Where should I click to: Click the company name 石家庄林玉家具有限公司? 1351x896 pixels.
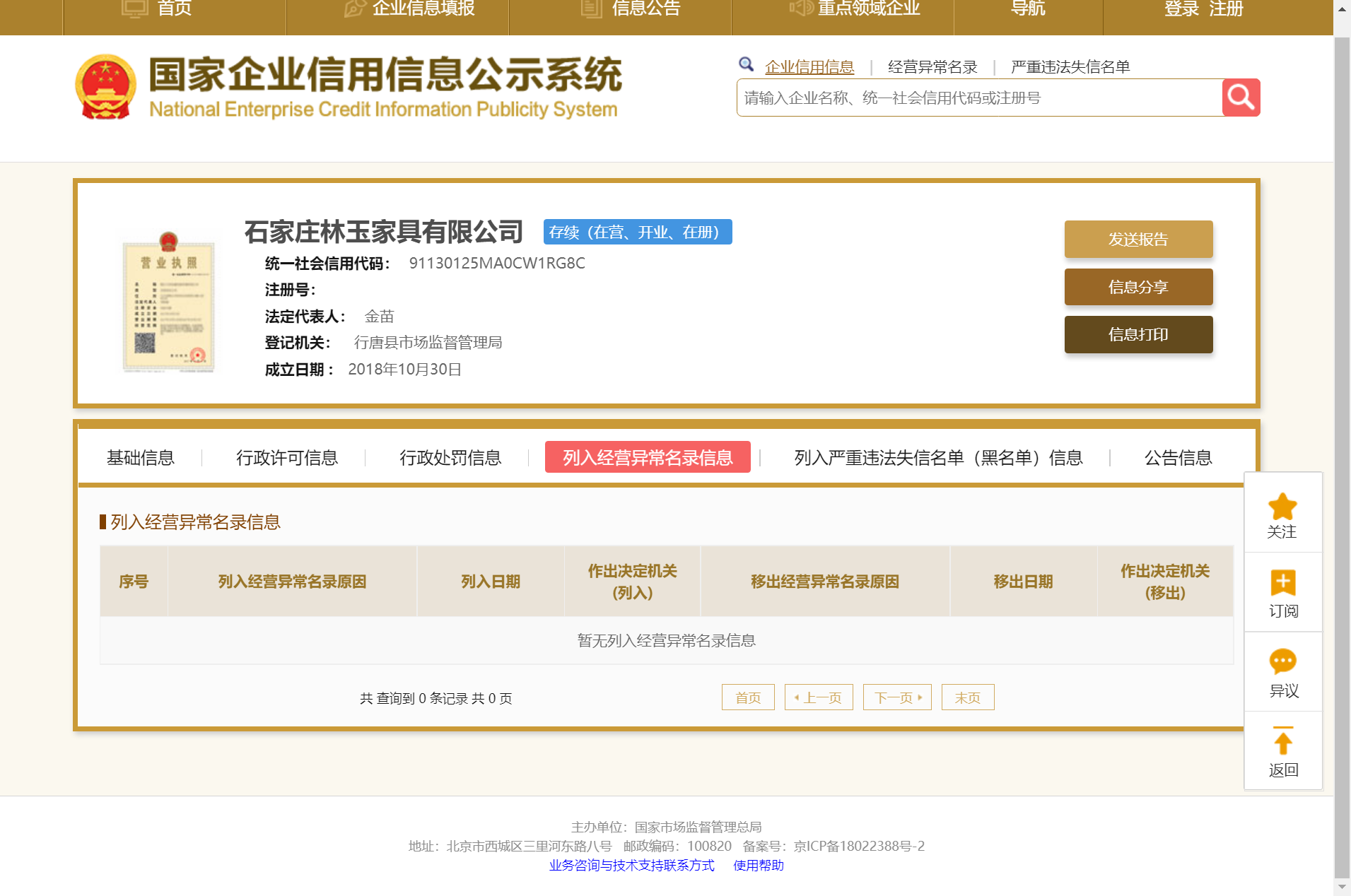[x=384, y=232]
